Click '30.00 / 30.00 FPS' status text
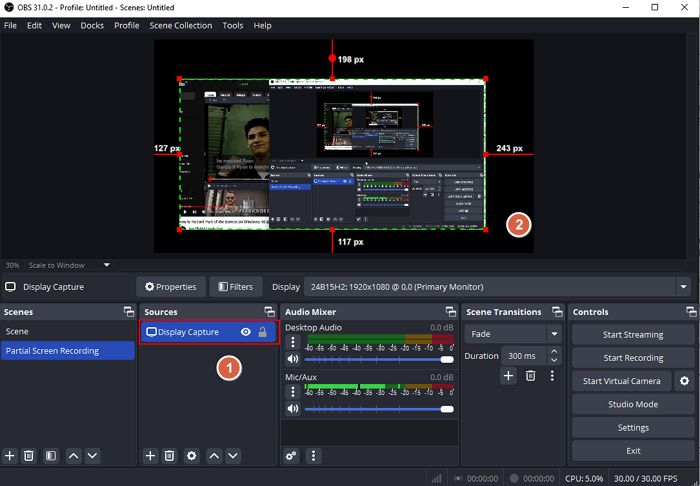Screen dimensions: 700x486 tap(645, 478)
